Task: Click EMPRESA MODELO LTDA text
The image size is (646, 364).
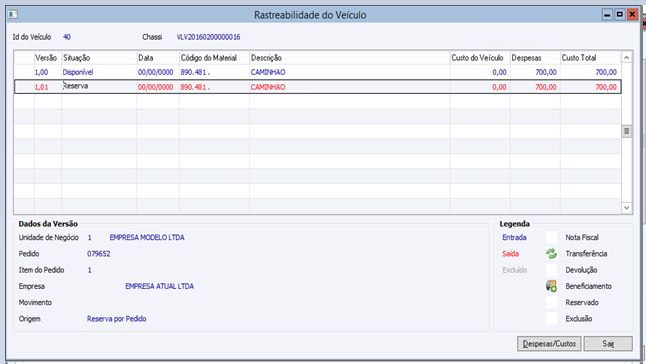Action: (147, 237)
